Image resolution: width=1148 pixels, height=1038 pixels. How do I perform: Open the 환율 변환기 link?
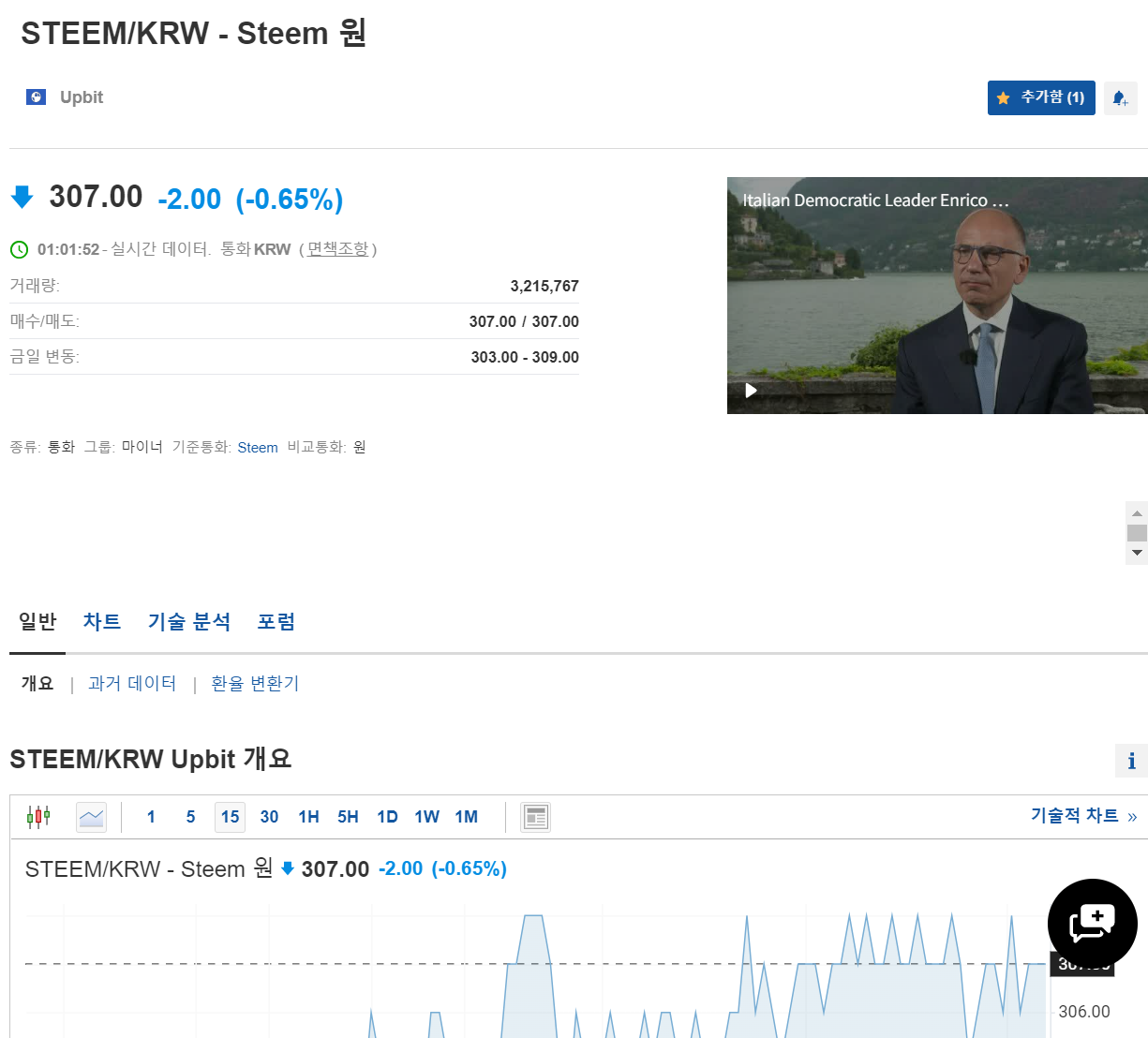255,683
